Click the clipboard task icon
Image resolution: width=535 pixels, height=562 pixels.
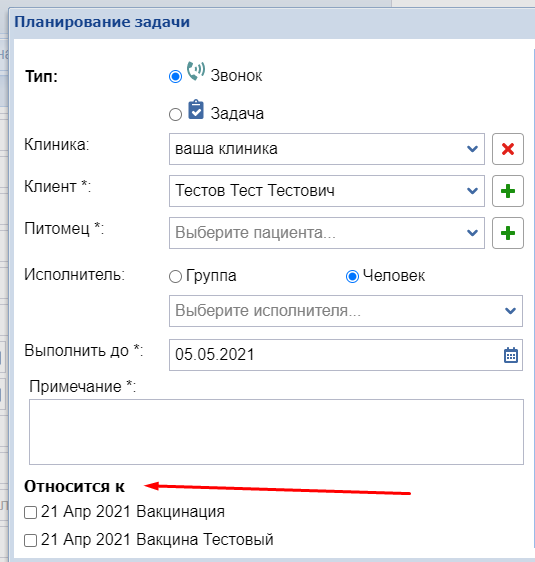click(196, 109)
